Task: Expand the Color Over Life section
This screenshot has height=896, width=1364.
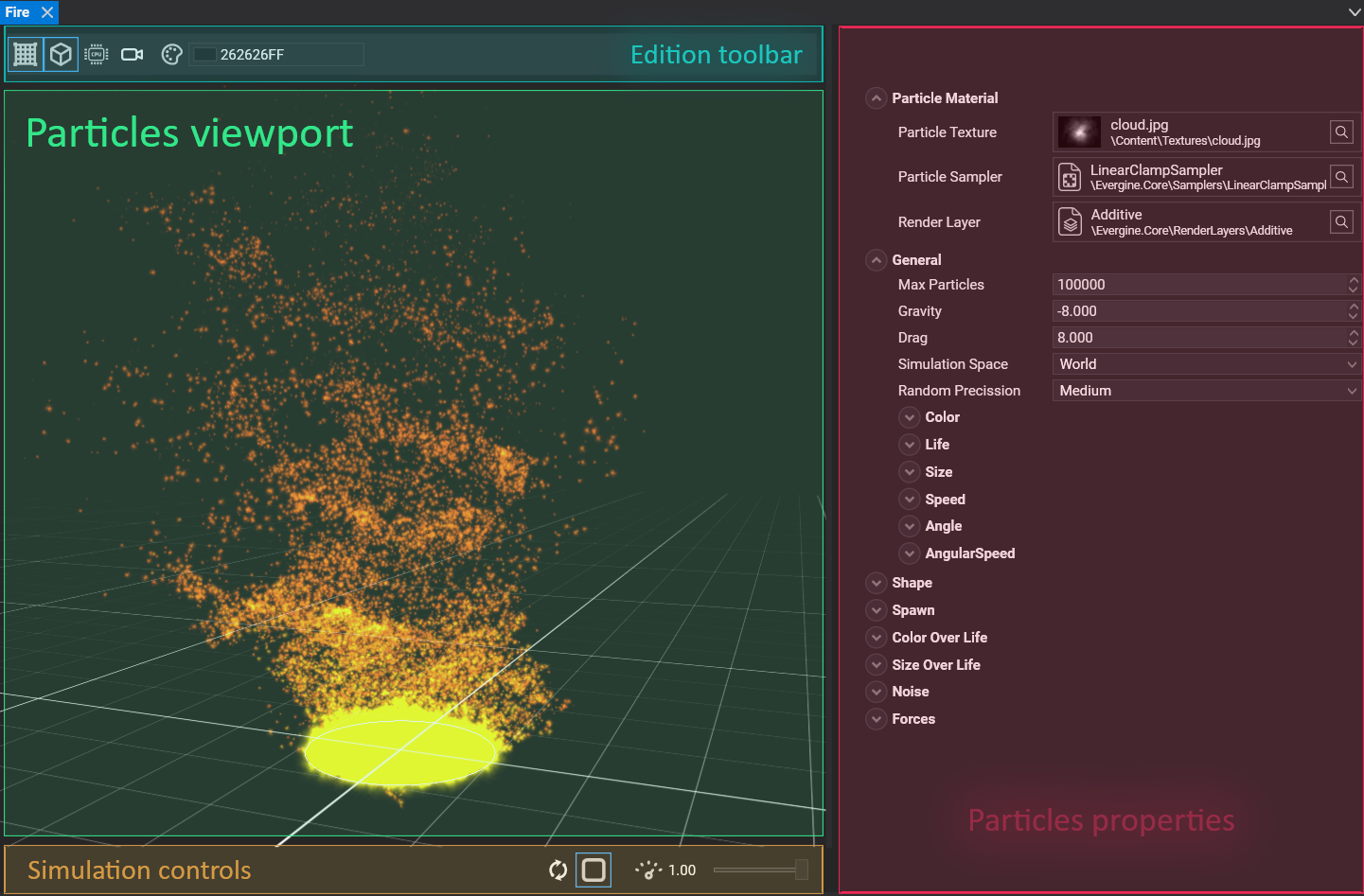Action: 877,638
